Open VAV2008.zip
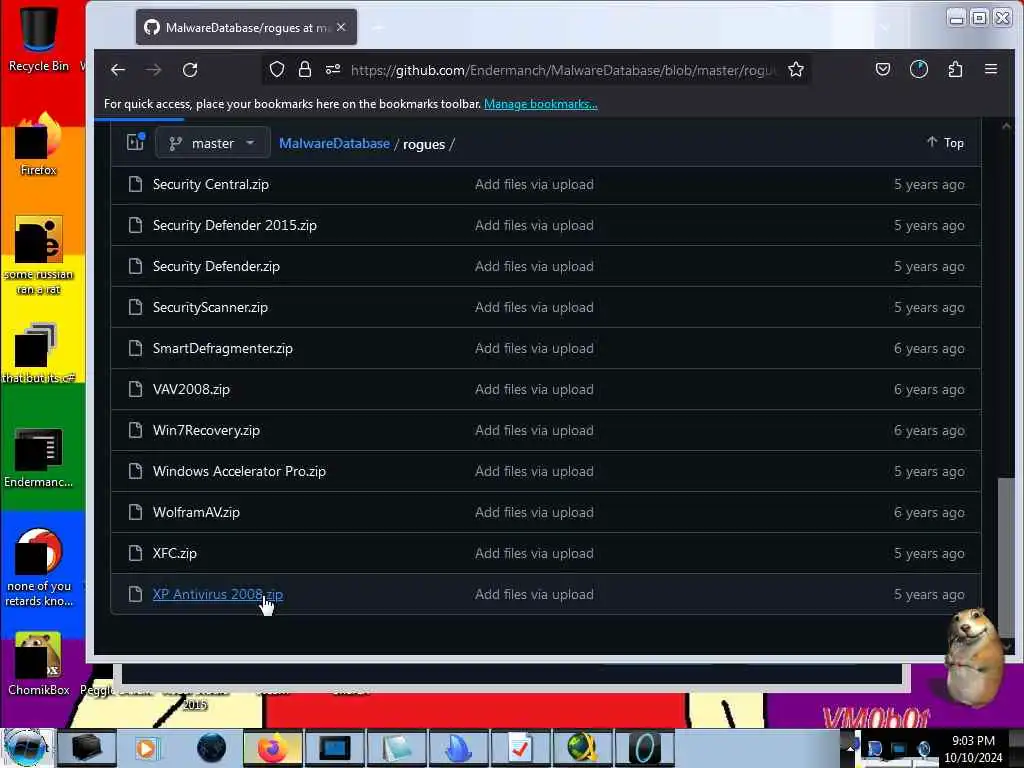Screen dimensions: 1024x768 coord(191,389)
